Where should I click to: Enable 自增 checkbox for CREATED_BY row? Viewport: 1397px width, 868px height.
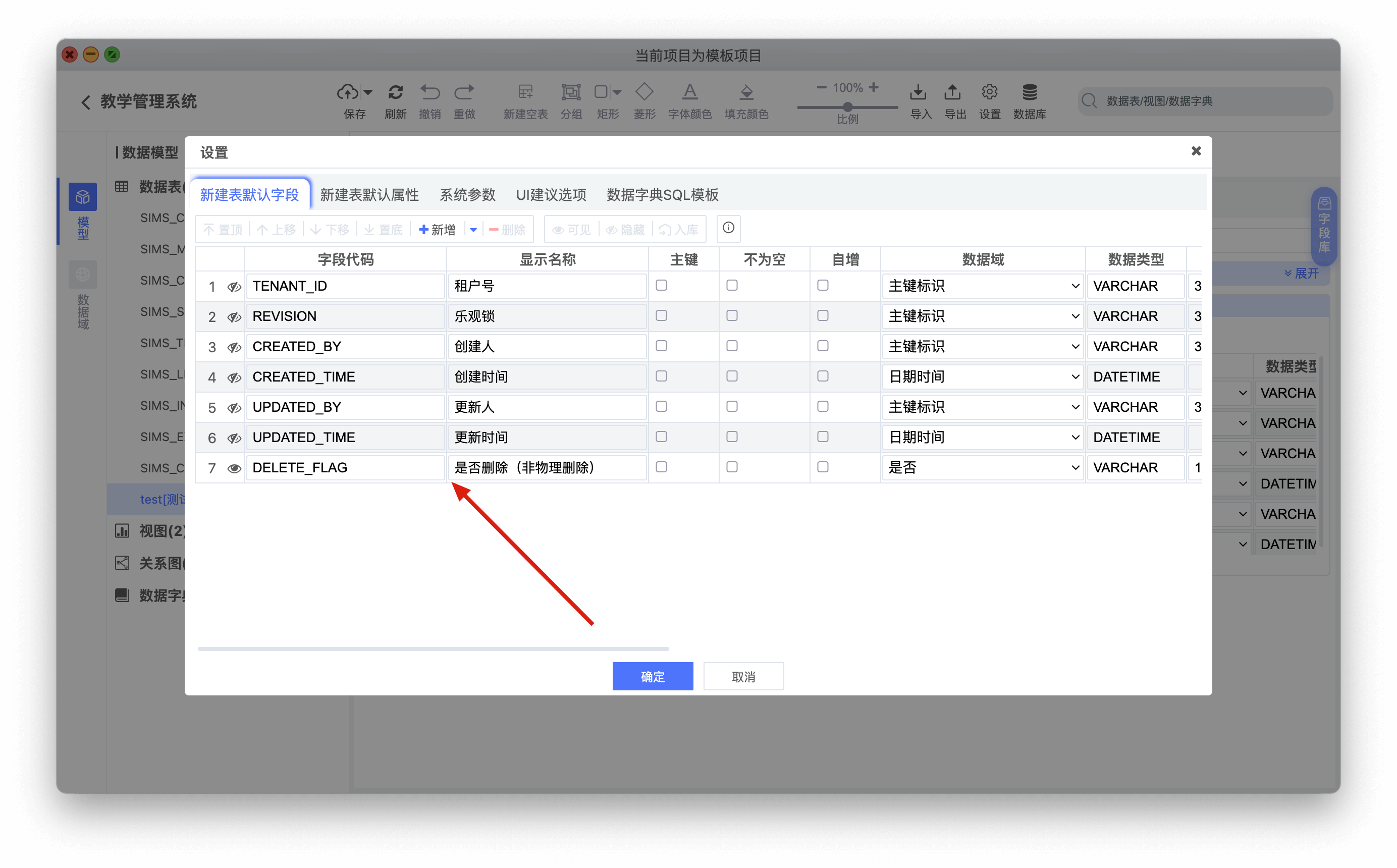823,346
